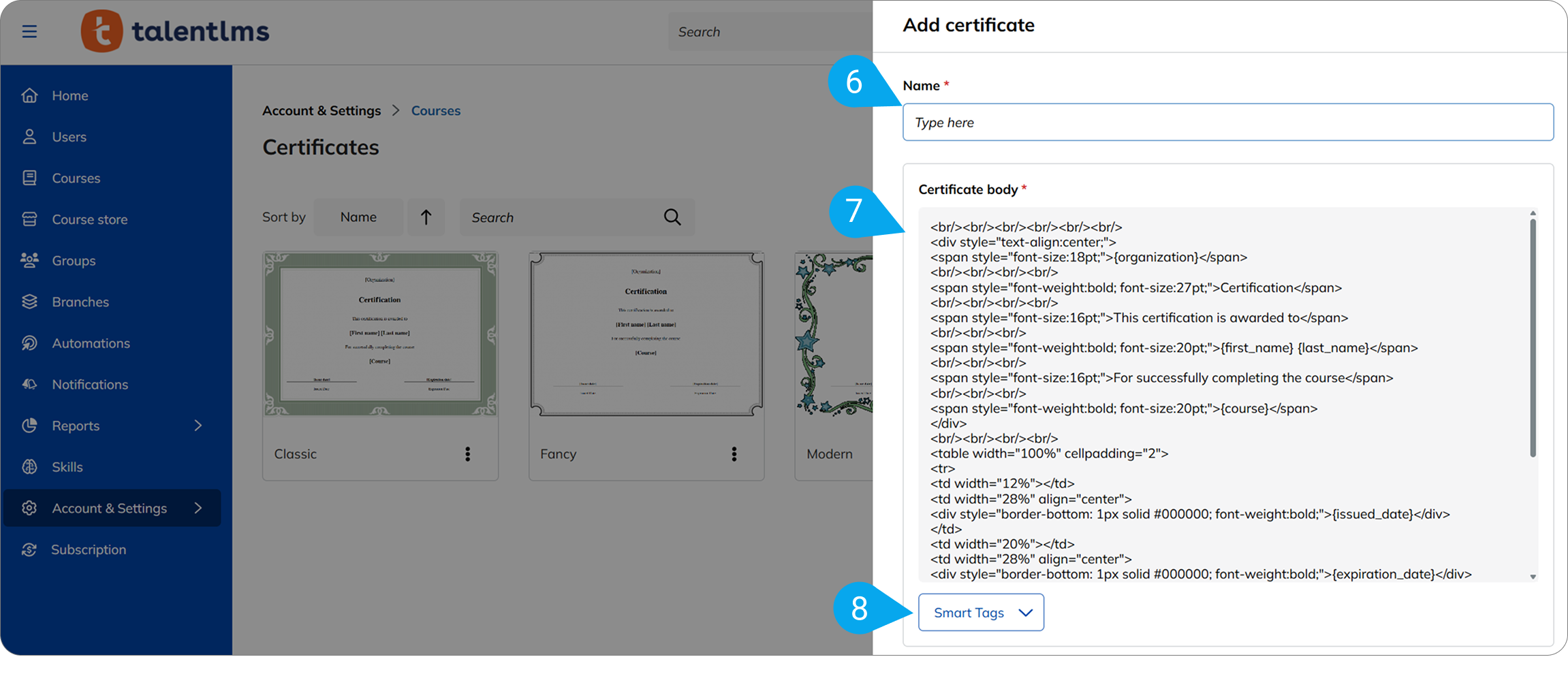Go to Groups in sidebar
Viewport: 1568px width, 674px height.
coord(74,261)
